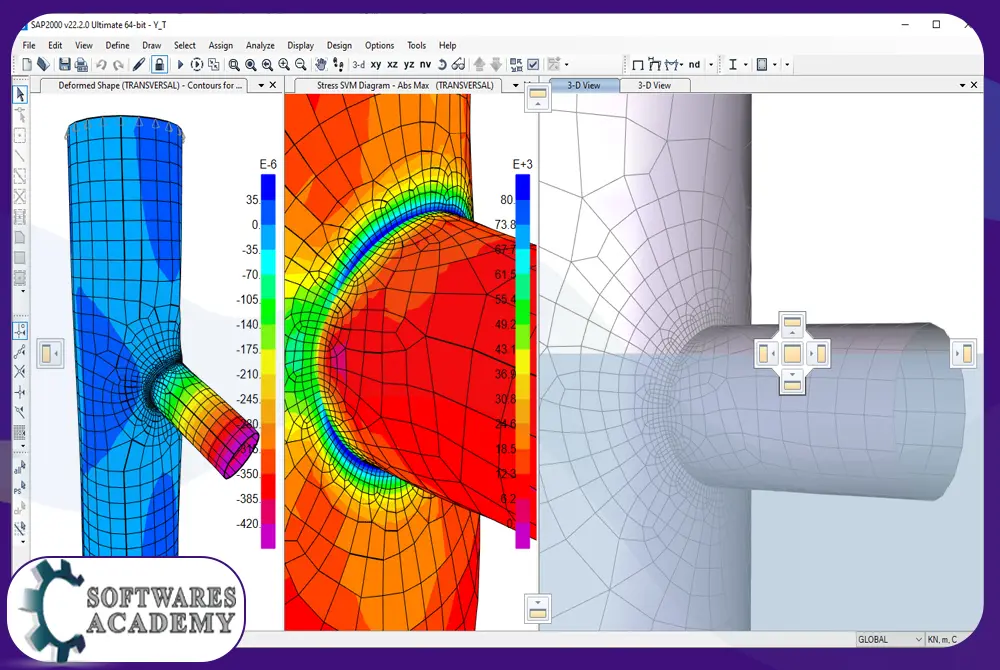
Task: Click the docking guide at the right edge
Action: click(x=964, y=353)
